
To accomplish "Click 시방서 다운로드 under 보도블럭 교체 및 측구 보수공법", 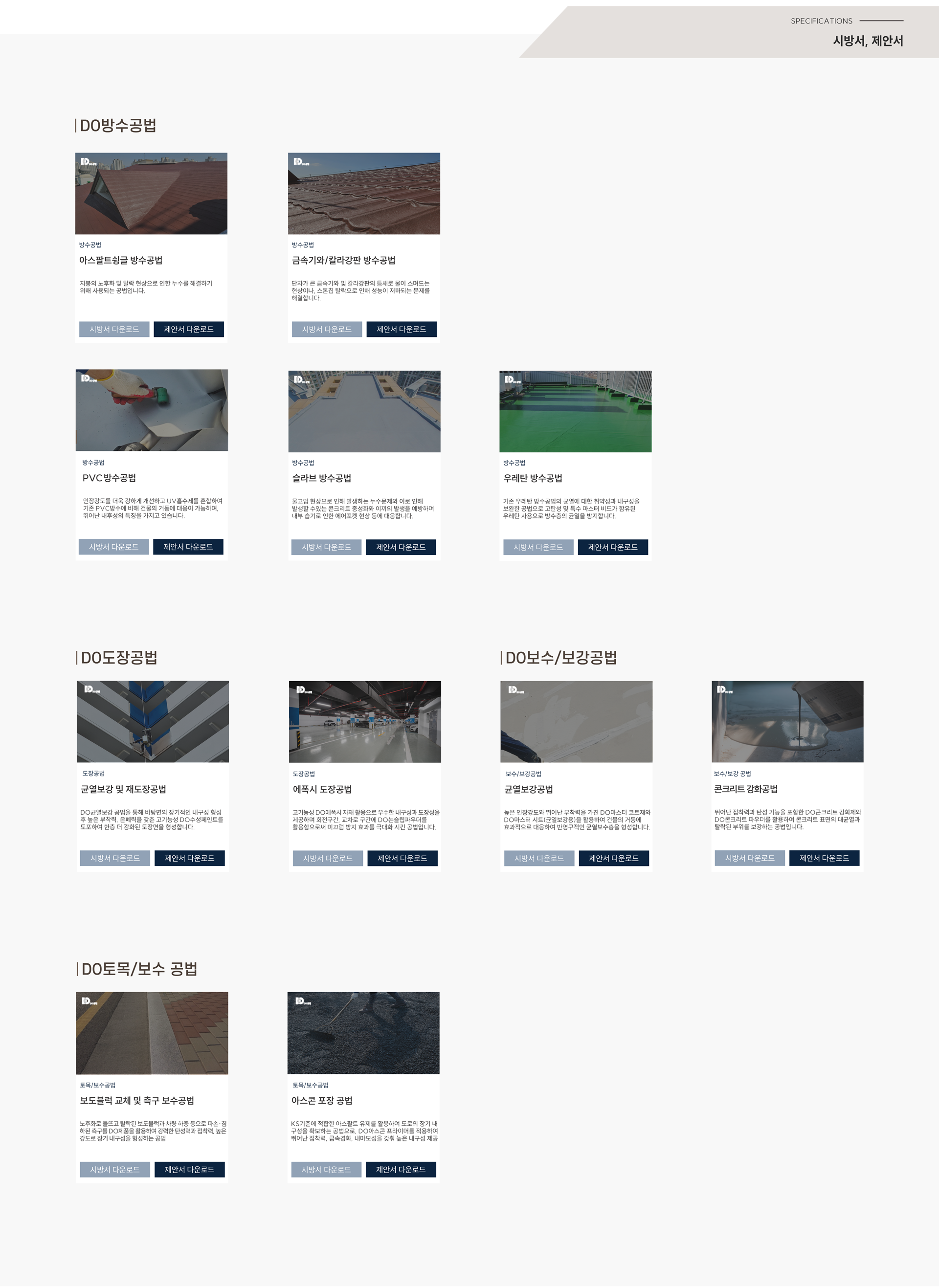I will pyautogui.click(x=115, y=1170).
